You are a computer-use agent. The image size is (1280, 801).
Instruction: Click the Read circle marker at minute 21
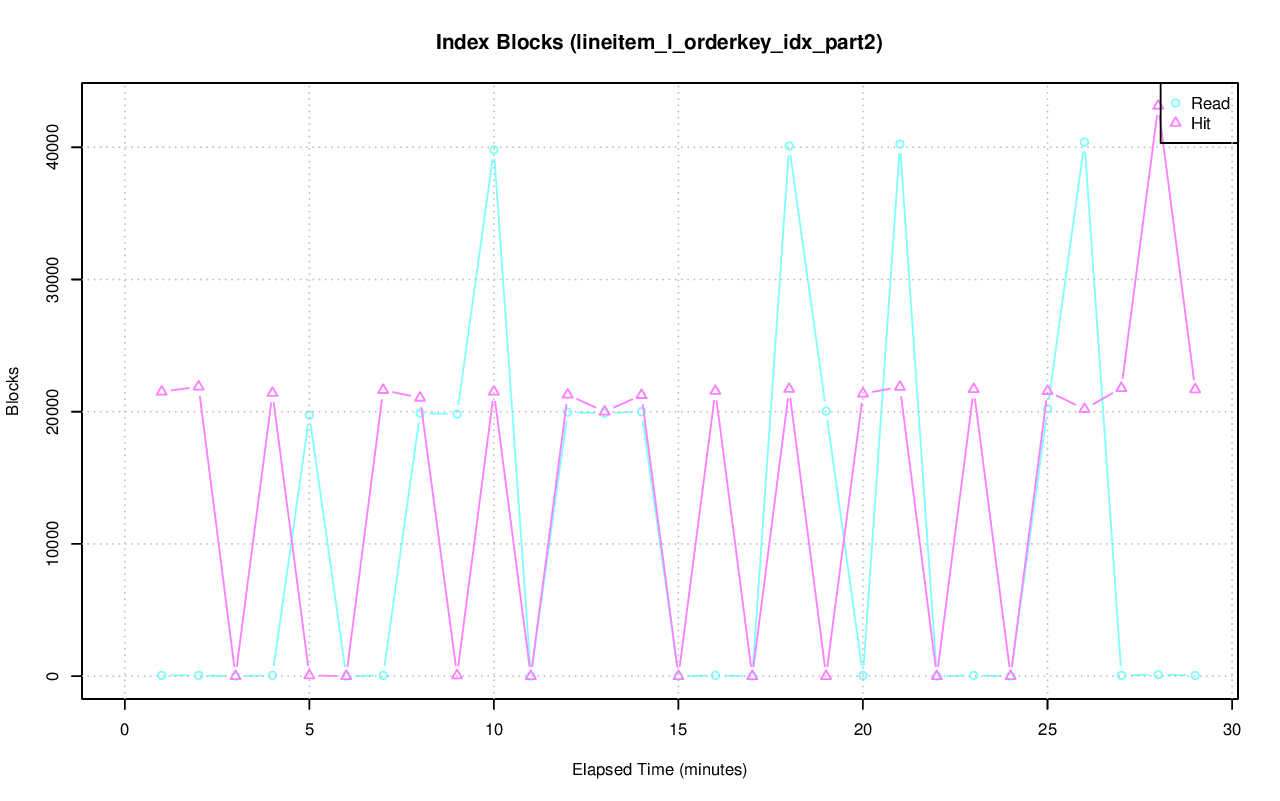click(x=900, y=144)
